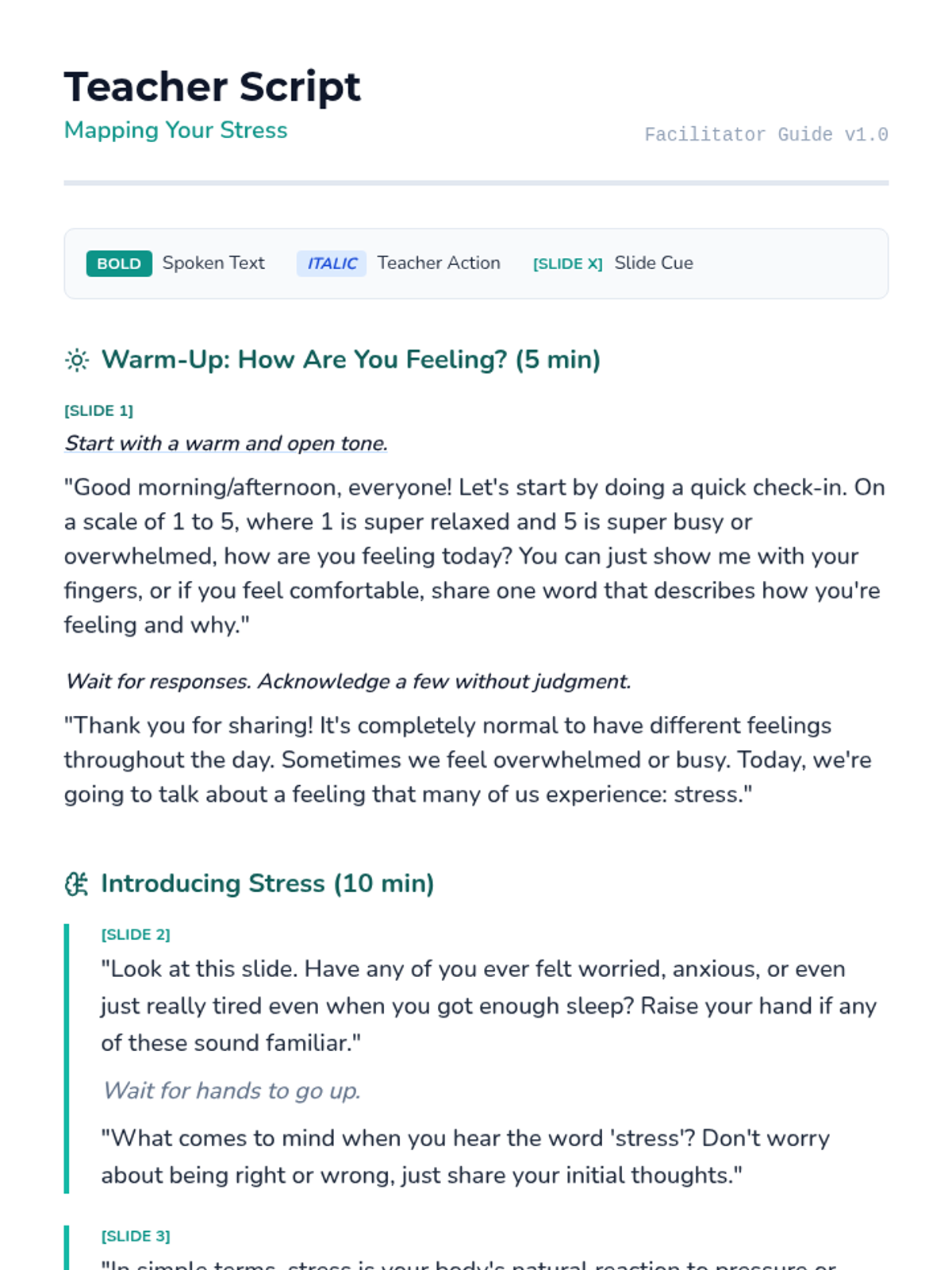Click the Facilitator Guide v1.0 label
The width and height of the screenshot is (952, 1270).
766,135
